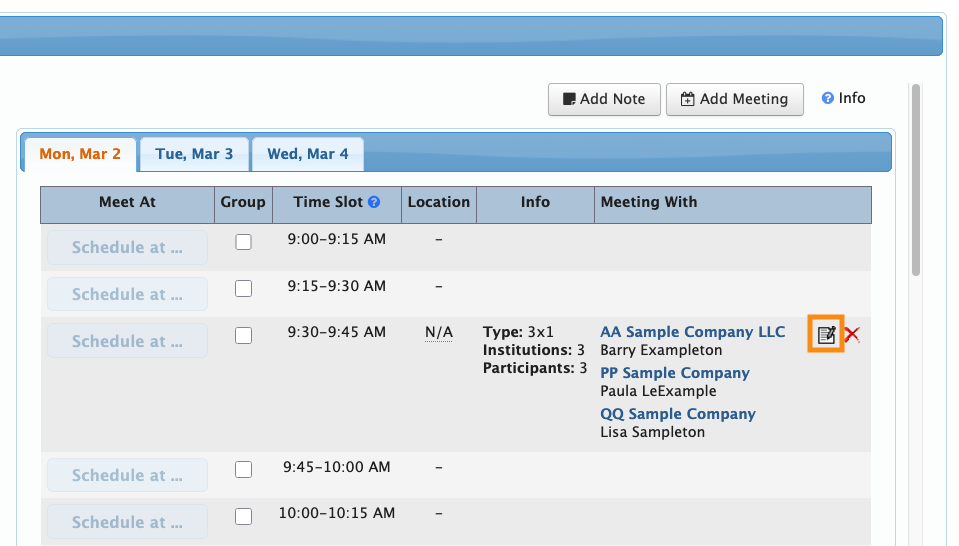
Task: Click the edit meeting pencil icon
Action: (826, 335)
